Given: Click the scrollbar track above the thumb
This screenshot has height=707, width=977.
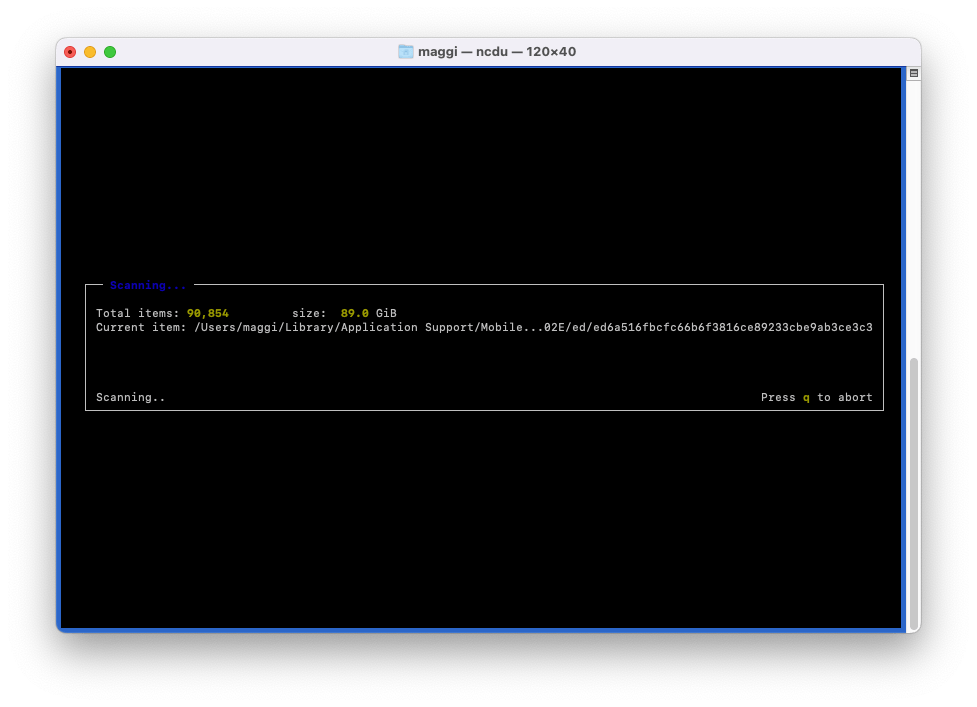Looking at the screenshot, I should tap(913, 220).
